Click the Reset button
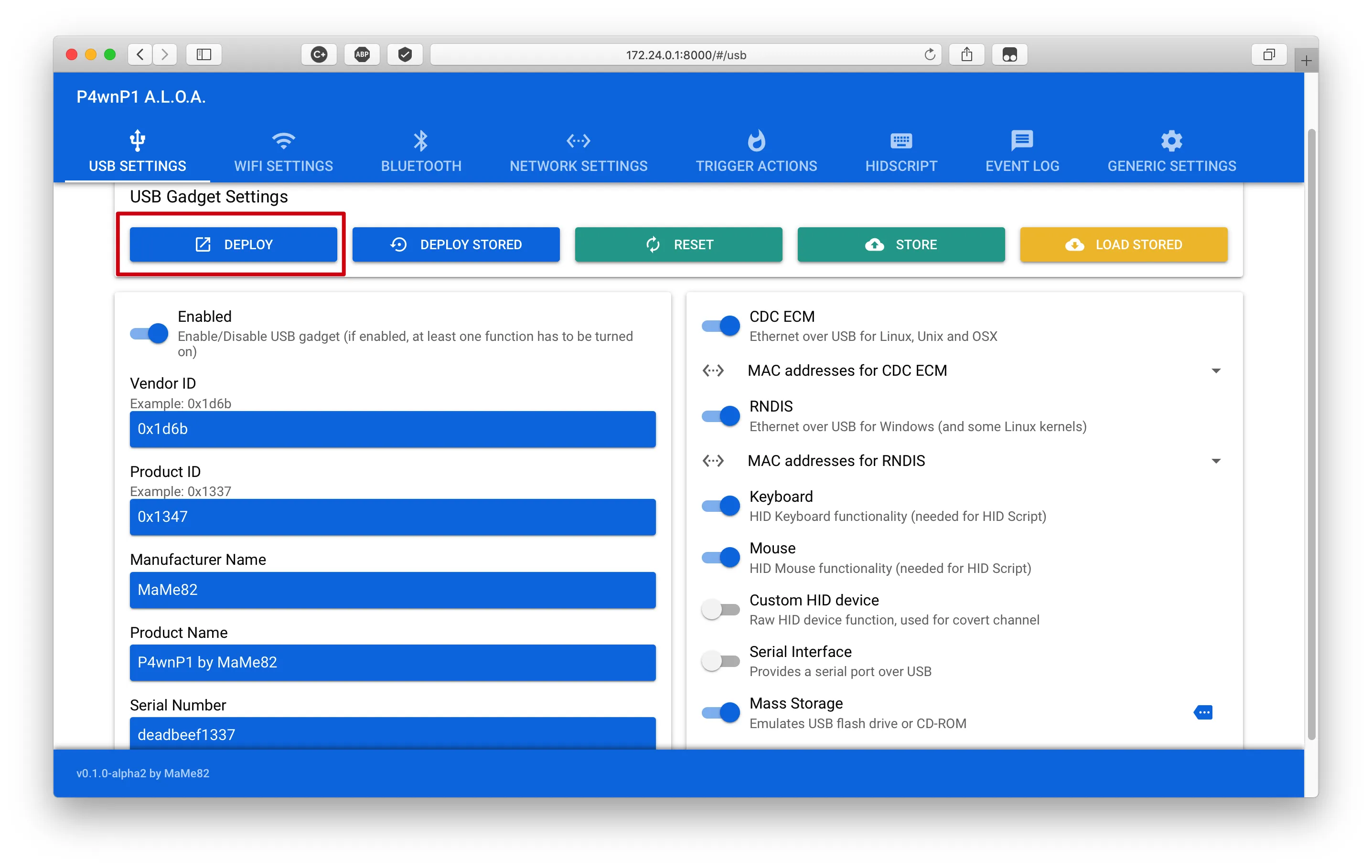 click(678, 244)
